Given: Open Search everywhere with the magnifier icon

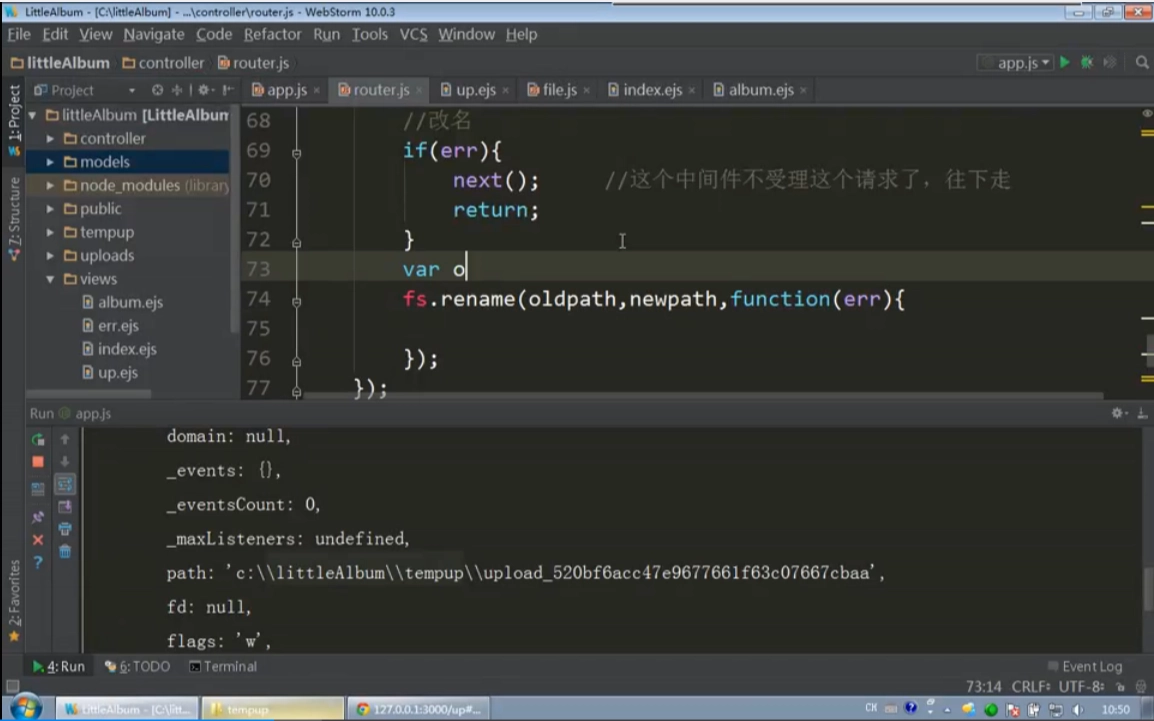Looking at the screenshot, I should pos(1143,62).
